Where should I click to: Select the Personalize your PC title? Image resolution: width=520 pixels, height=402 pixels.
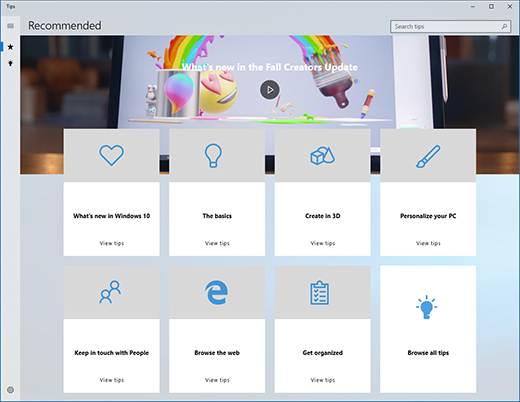point(428,216)
